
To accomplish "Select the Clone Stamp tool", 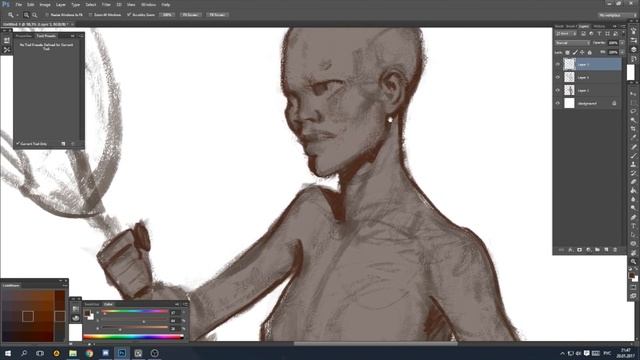I will coord(633,164).
